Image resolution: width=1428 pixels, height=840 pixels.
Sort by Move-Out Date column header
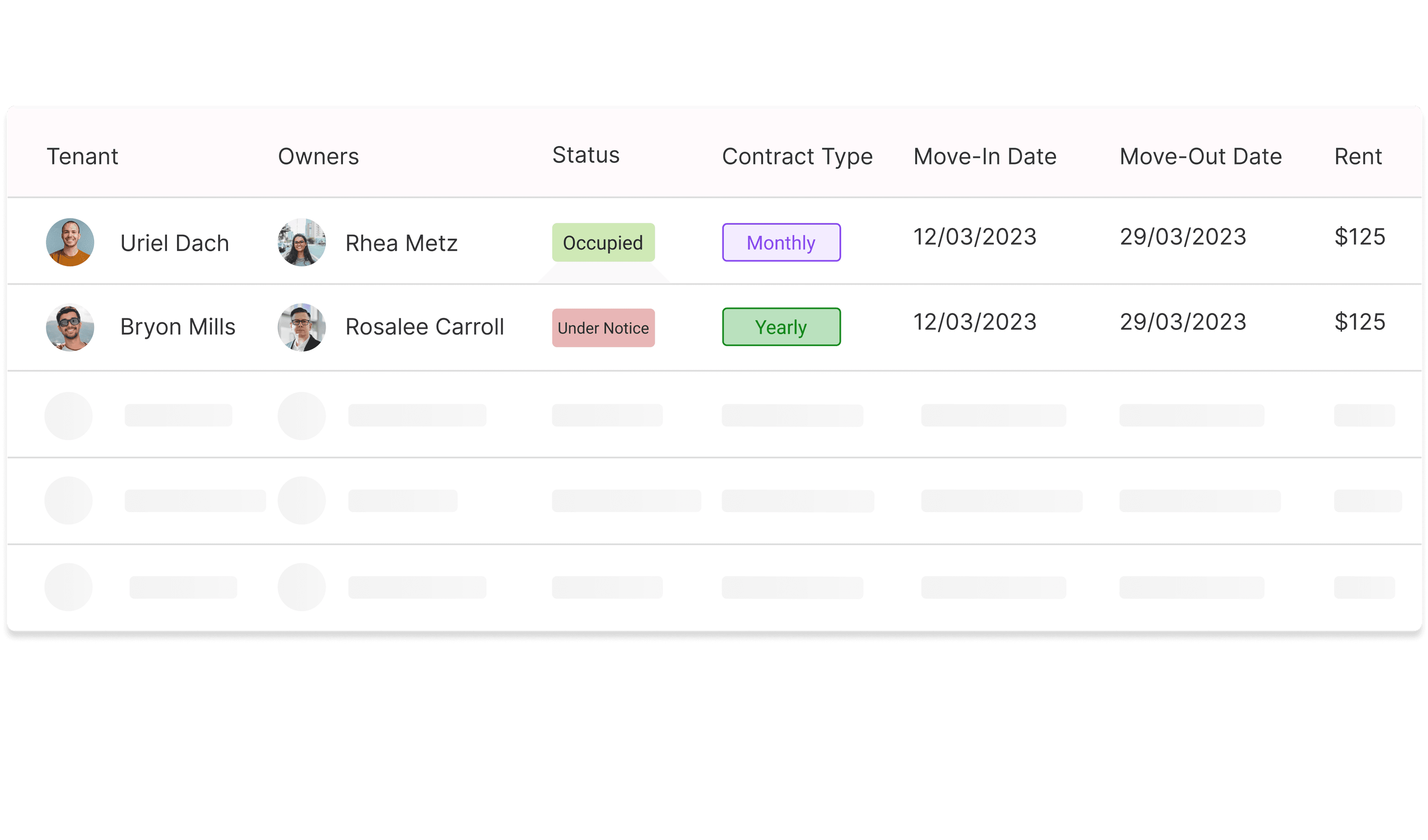pyautogui.click(x=1201, y=157)
